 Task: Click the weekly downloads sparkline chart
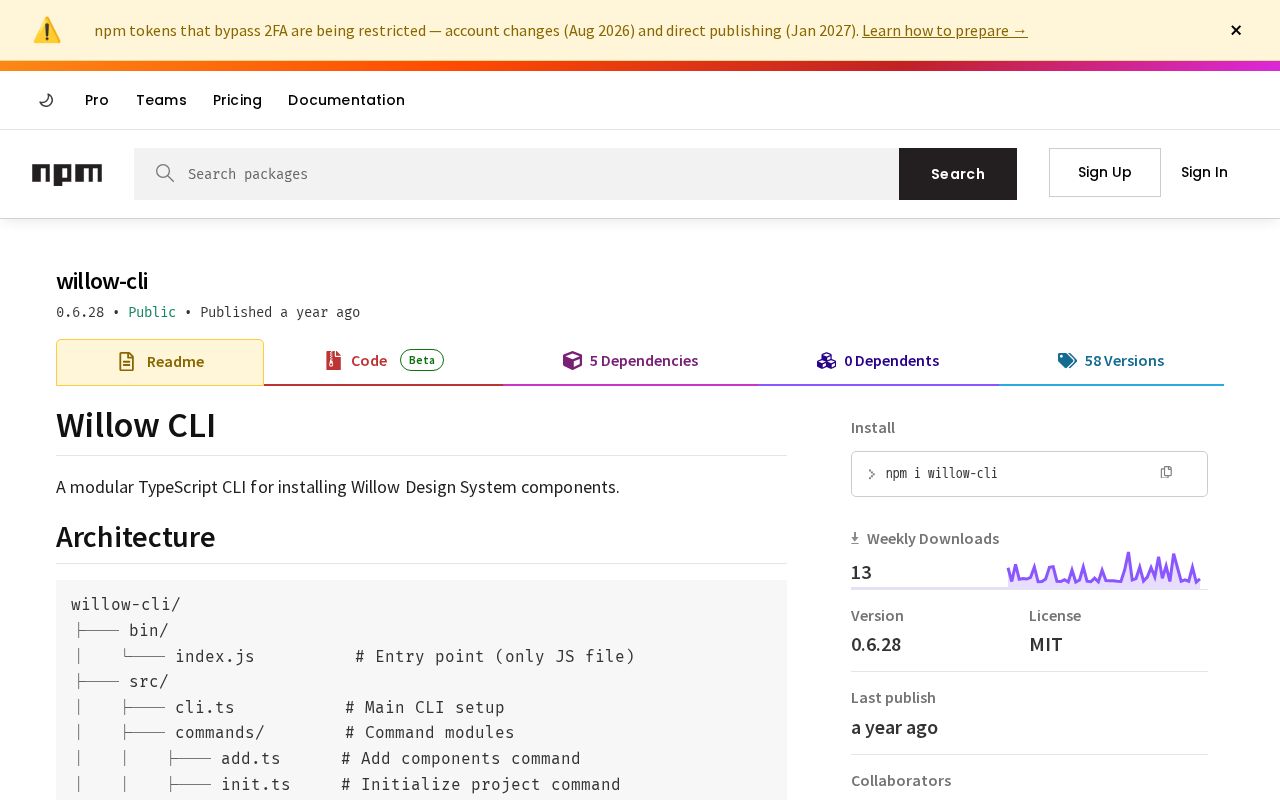pos(1104,570)
